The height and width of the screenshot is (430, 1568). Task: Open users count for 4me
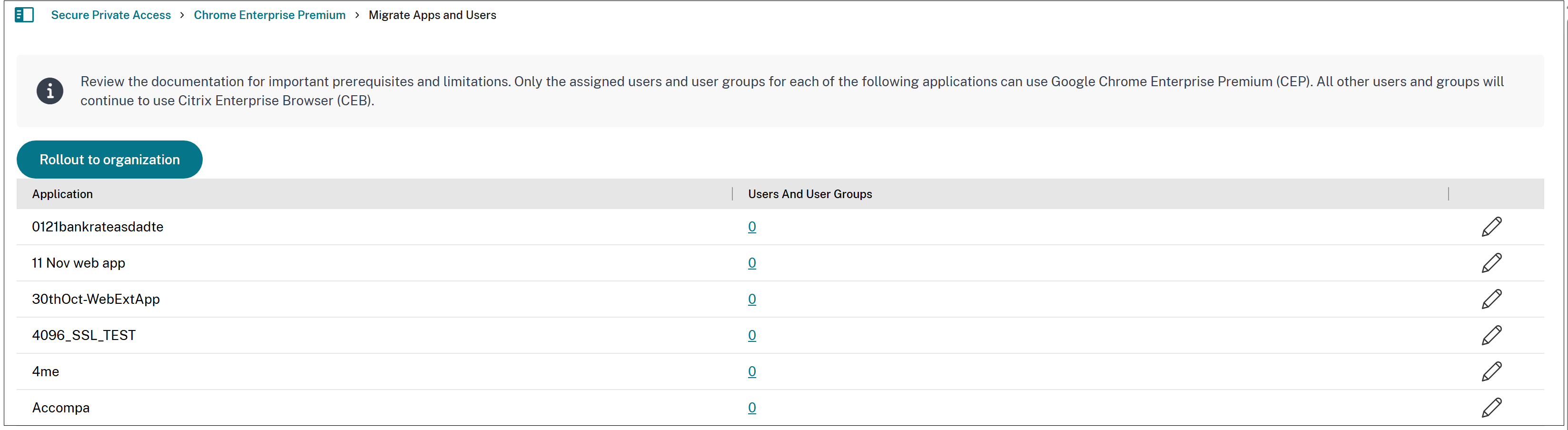click(752, 371)
